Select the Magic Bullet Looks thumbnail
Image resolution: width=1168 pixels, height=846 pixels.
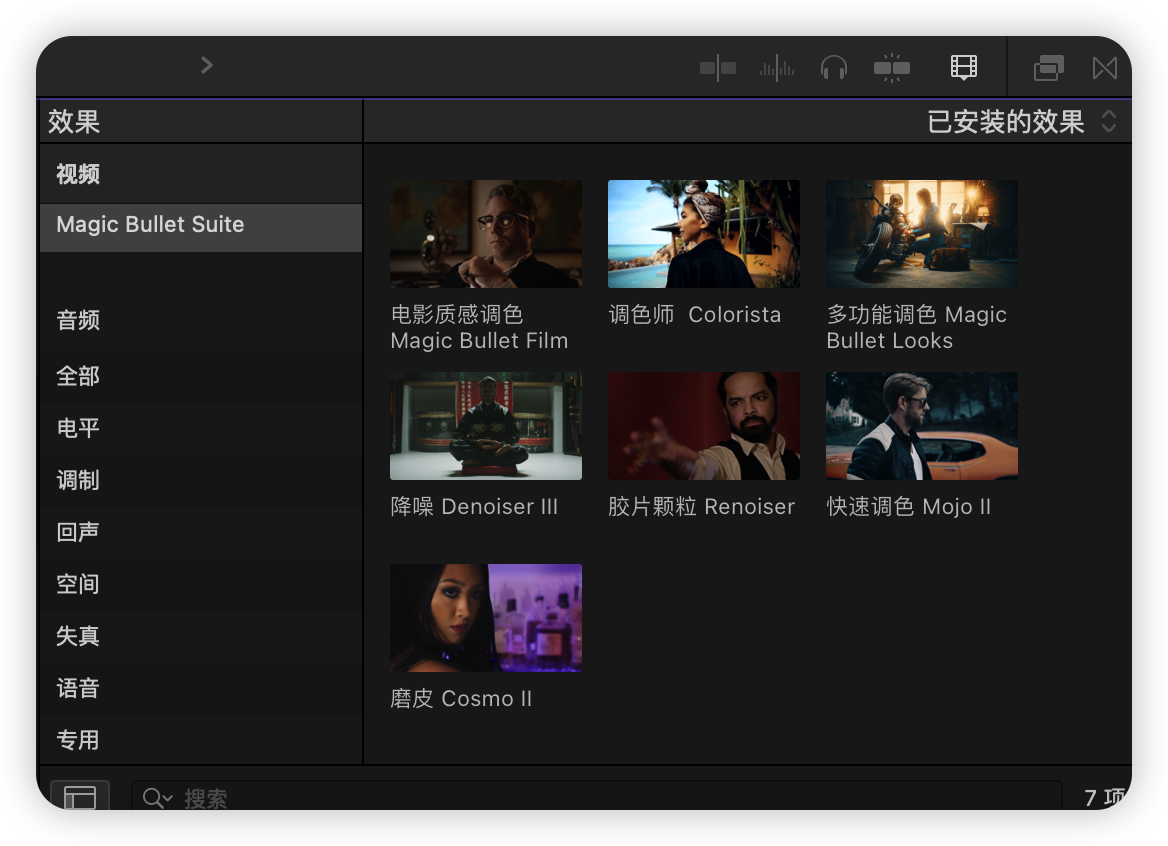(921, 234)
